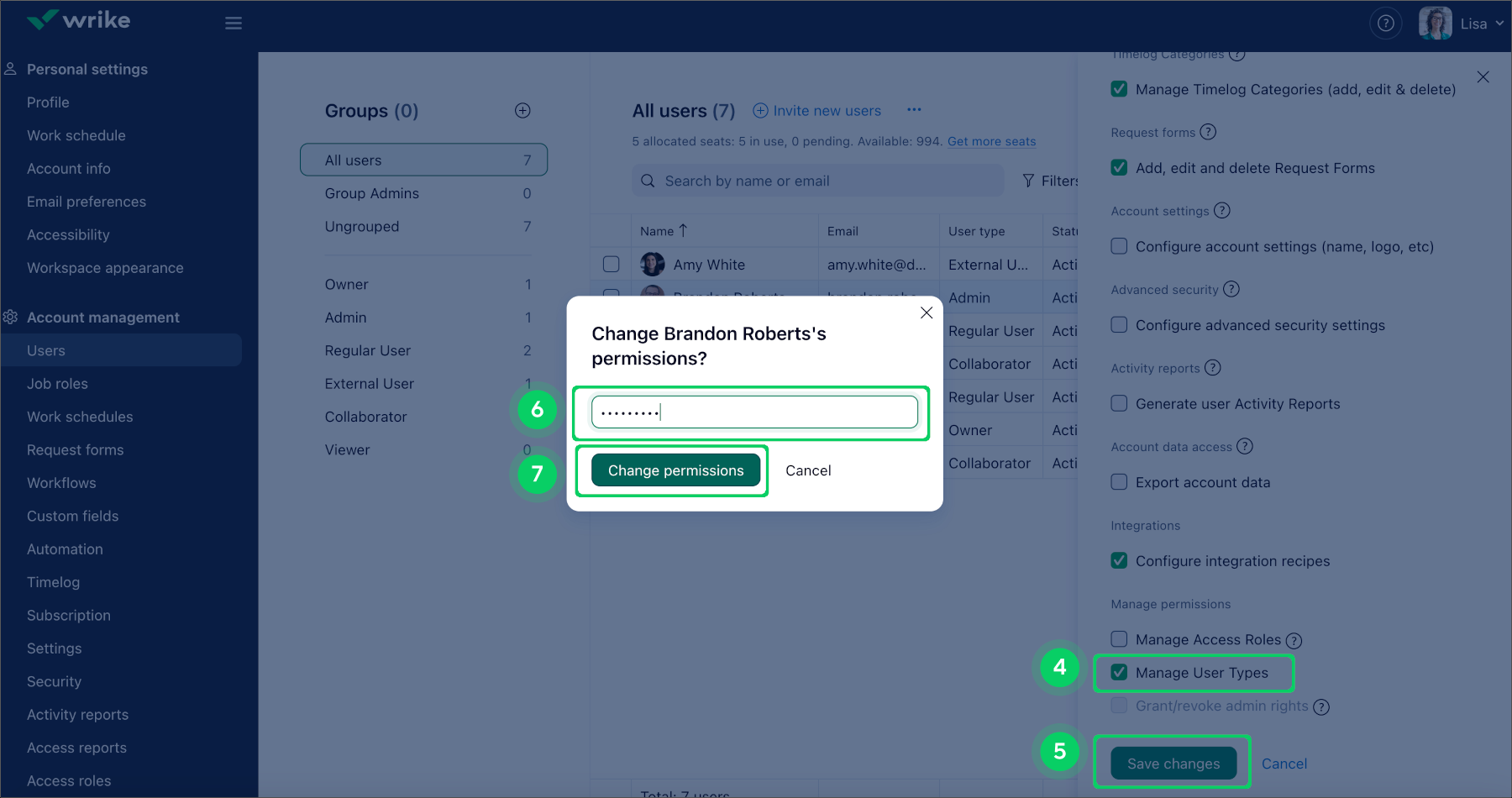1512x798 pixels.
Task: Confirm with the Change permissions button
Action: click(x=675, y=470)
